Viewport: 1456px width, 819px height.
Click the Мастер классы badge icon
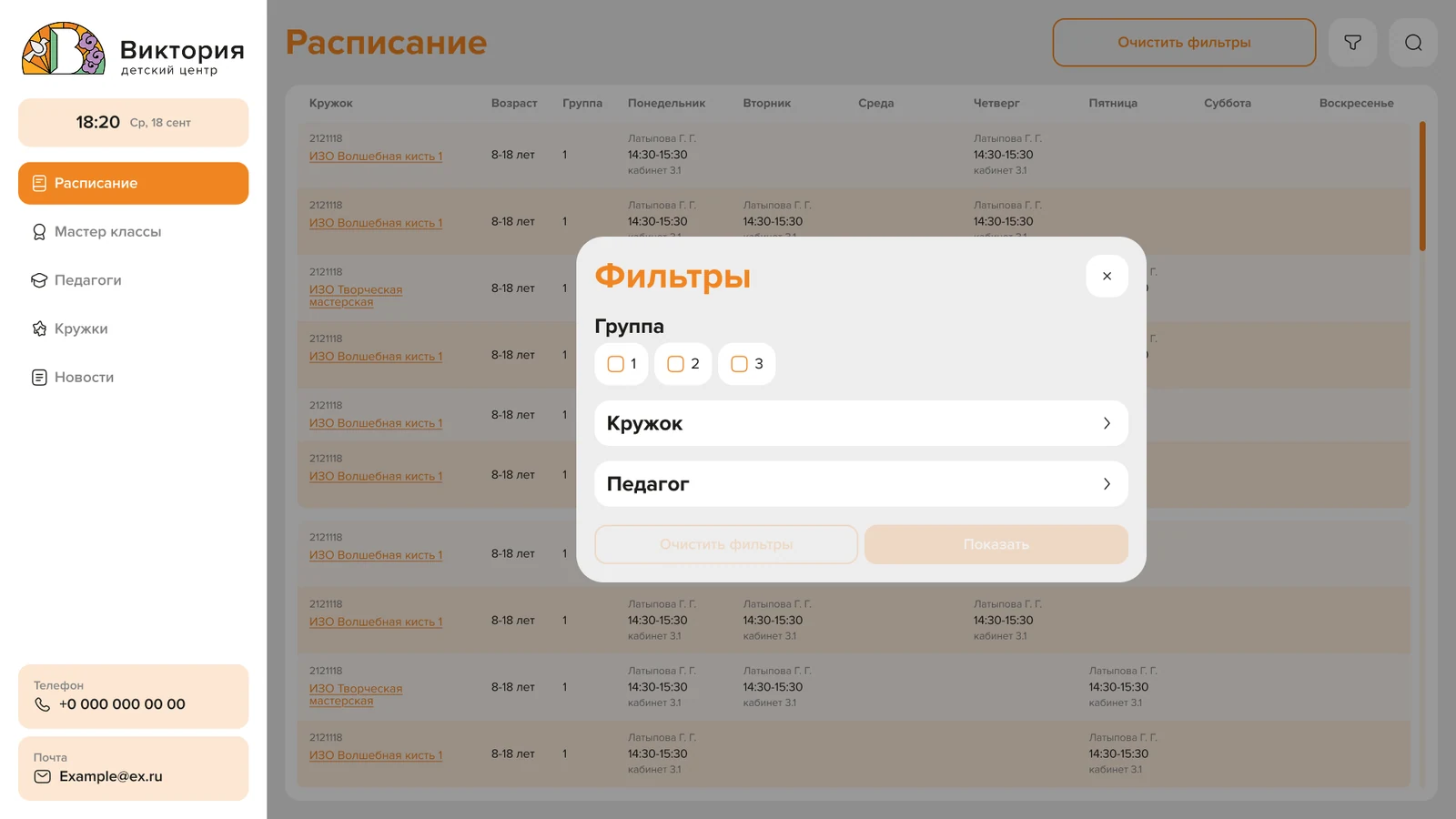tap(39, 232)
